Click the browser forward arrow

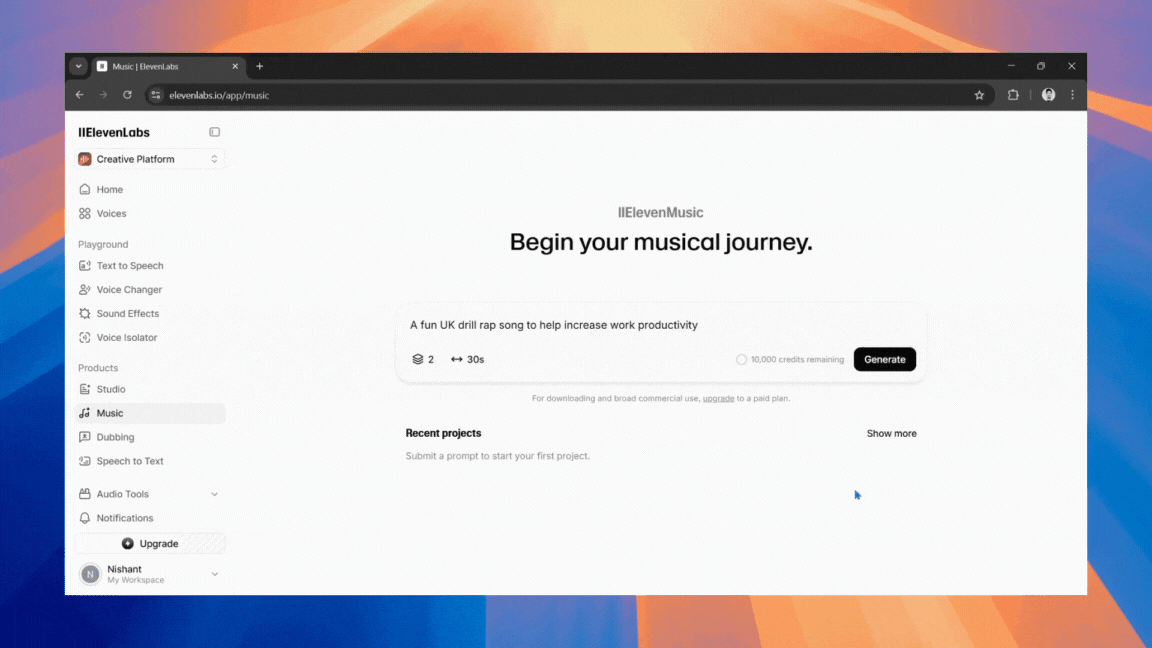coord(103,95)
